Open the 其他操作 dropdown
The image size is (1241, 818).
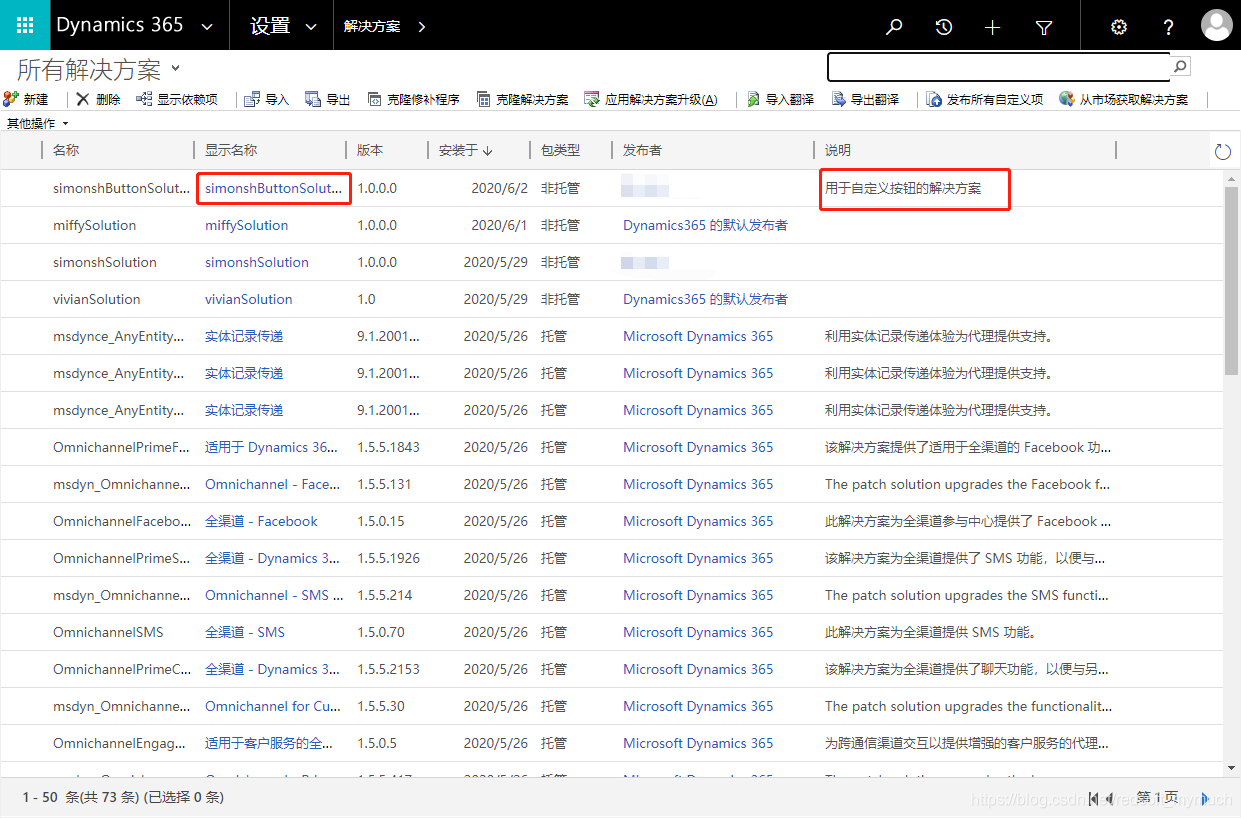point(38,123)
